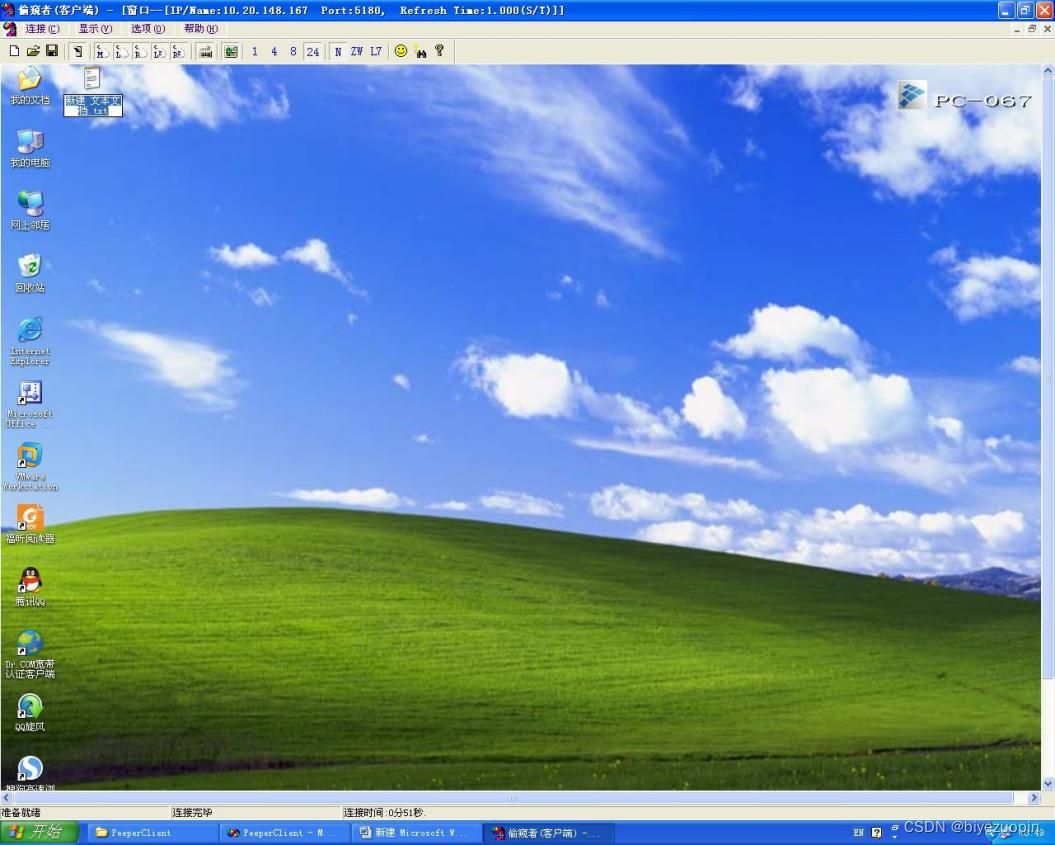Select the mouse RF control icon
Viewport: 1055px width, 845px height.
178,51
